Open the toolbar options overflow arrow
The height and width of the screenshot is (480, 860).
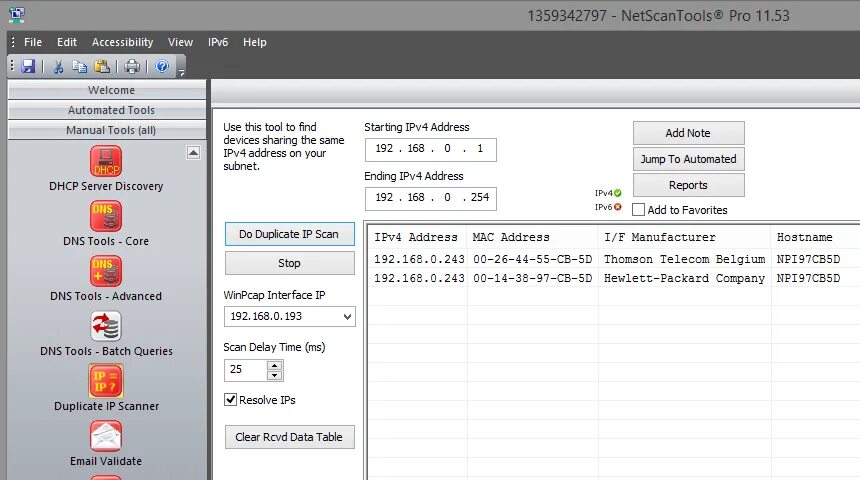coord(181,72)
